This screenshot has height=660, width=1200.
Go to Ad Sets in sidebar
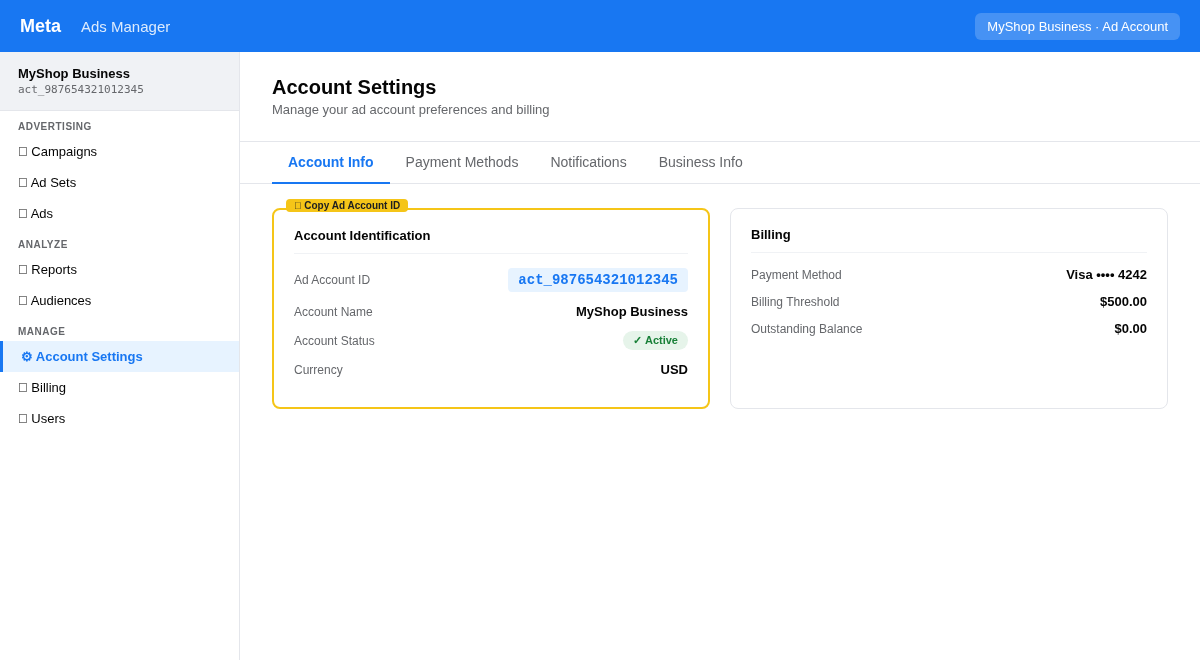click(x=119, y=182)
